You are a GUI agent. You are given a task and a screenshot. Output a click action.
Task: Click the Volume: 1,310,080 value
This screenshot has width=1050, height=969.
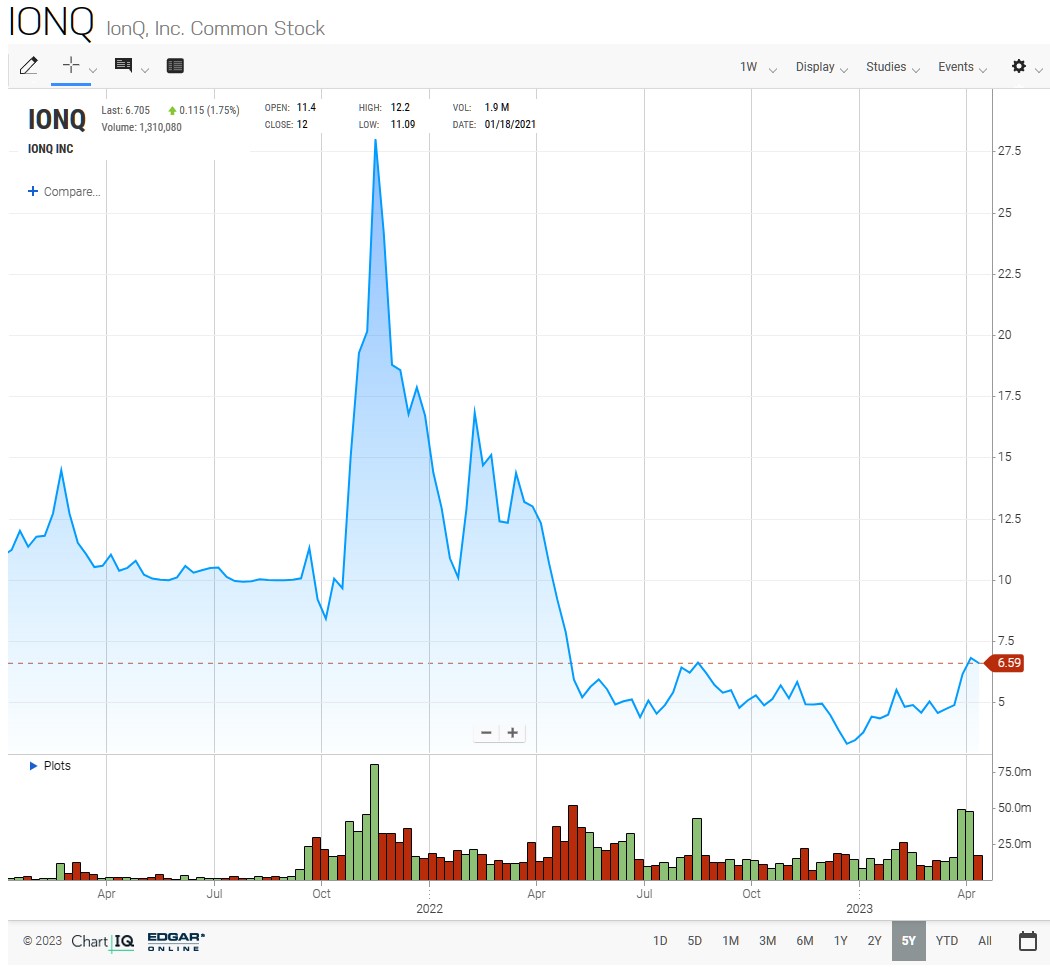(141, 127)
